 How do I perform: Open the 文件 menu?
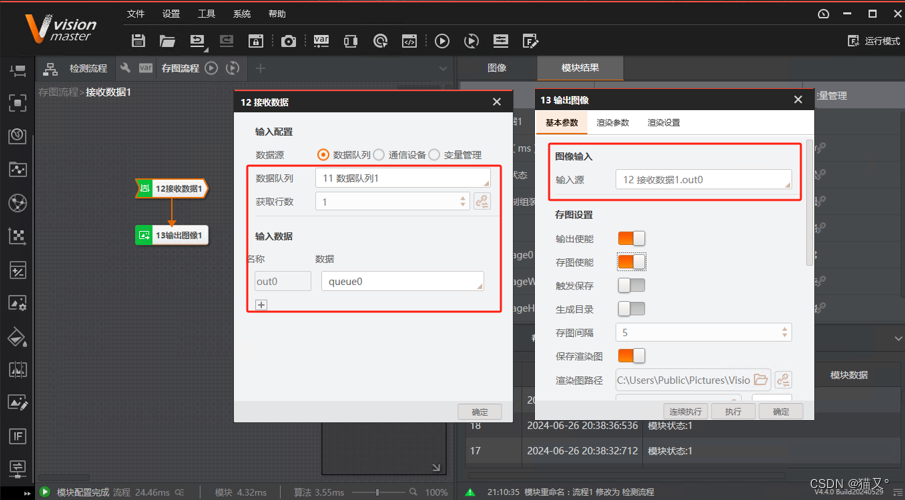(x=136, y=14)
